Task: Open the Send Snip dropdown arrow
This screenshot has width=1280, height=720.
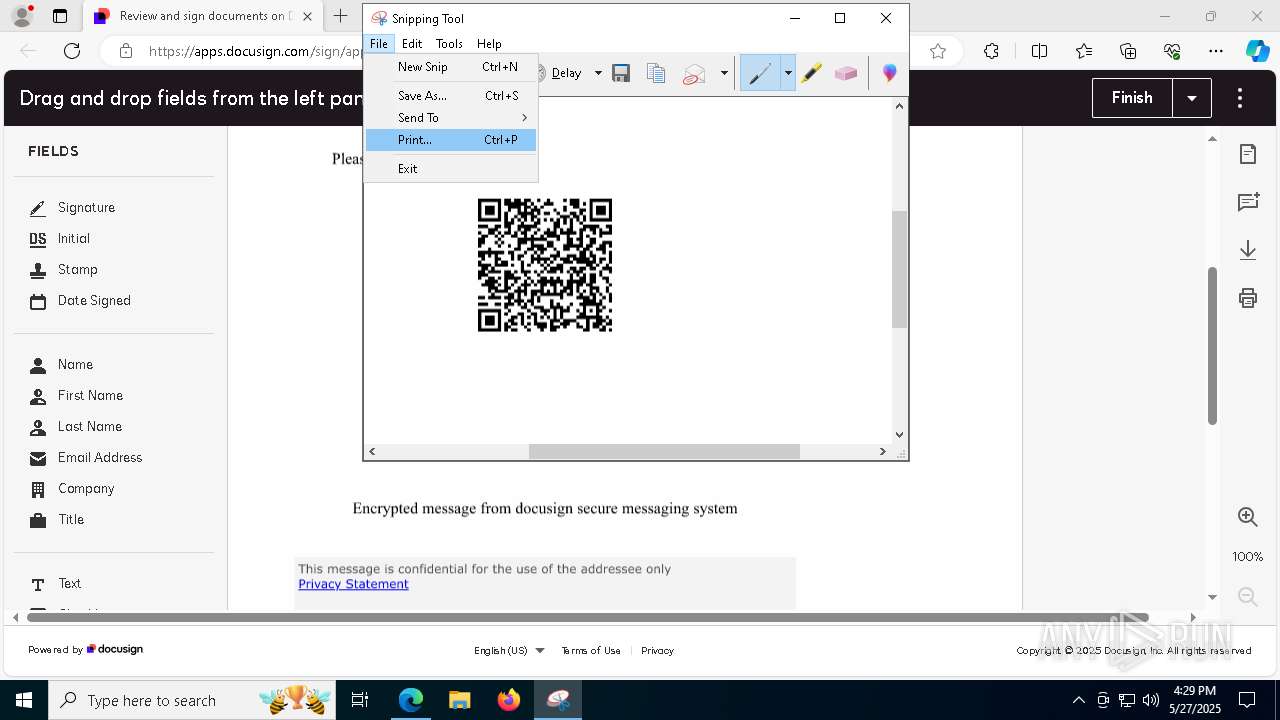Action: click(724, 73)
